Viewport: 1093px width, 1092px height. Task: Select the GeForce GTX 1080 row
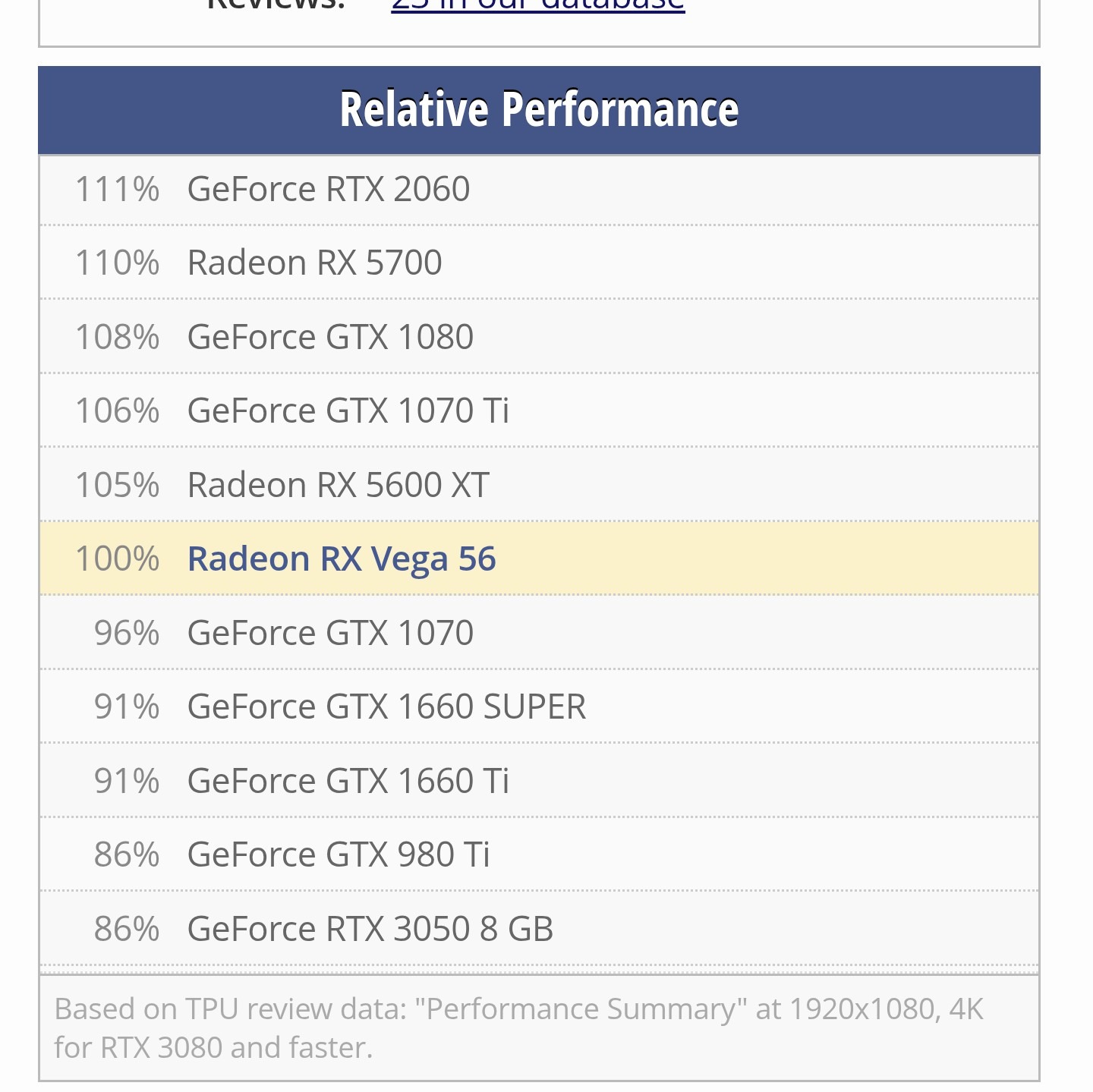pyautogui.click(x=539, y=337)
